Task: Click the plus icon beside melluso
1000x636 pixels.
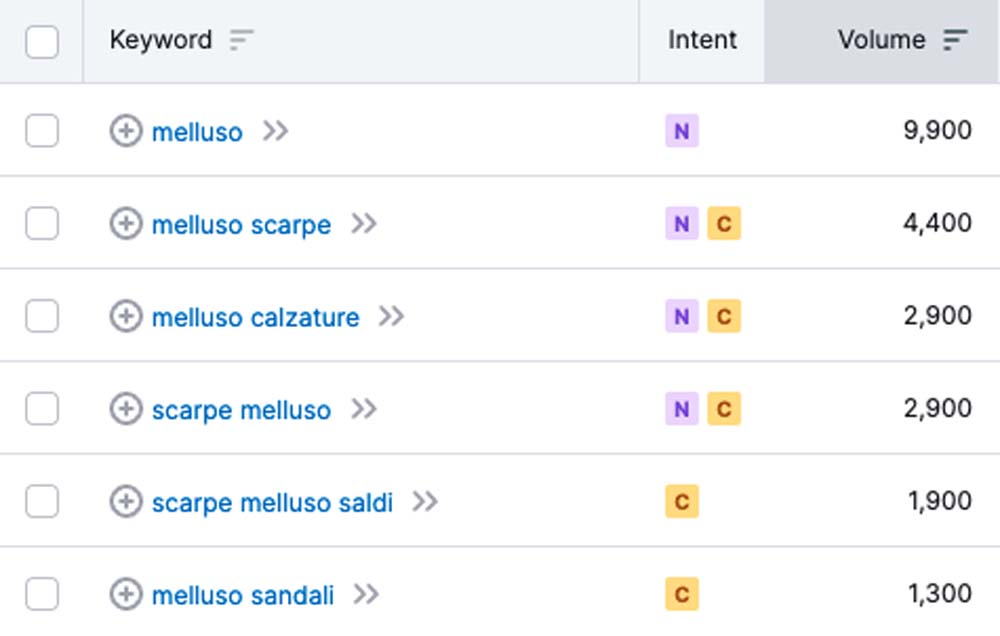Action: click(x=125, y=131)
